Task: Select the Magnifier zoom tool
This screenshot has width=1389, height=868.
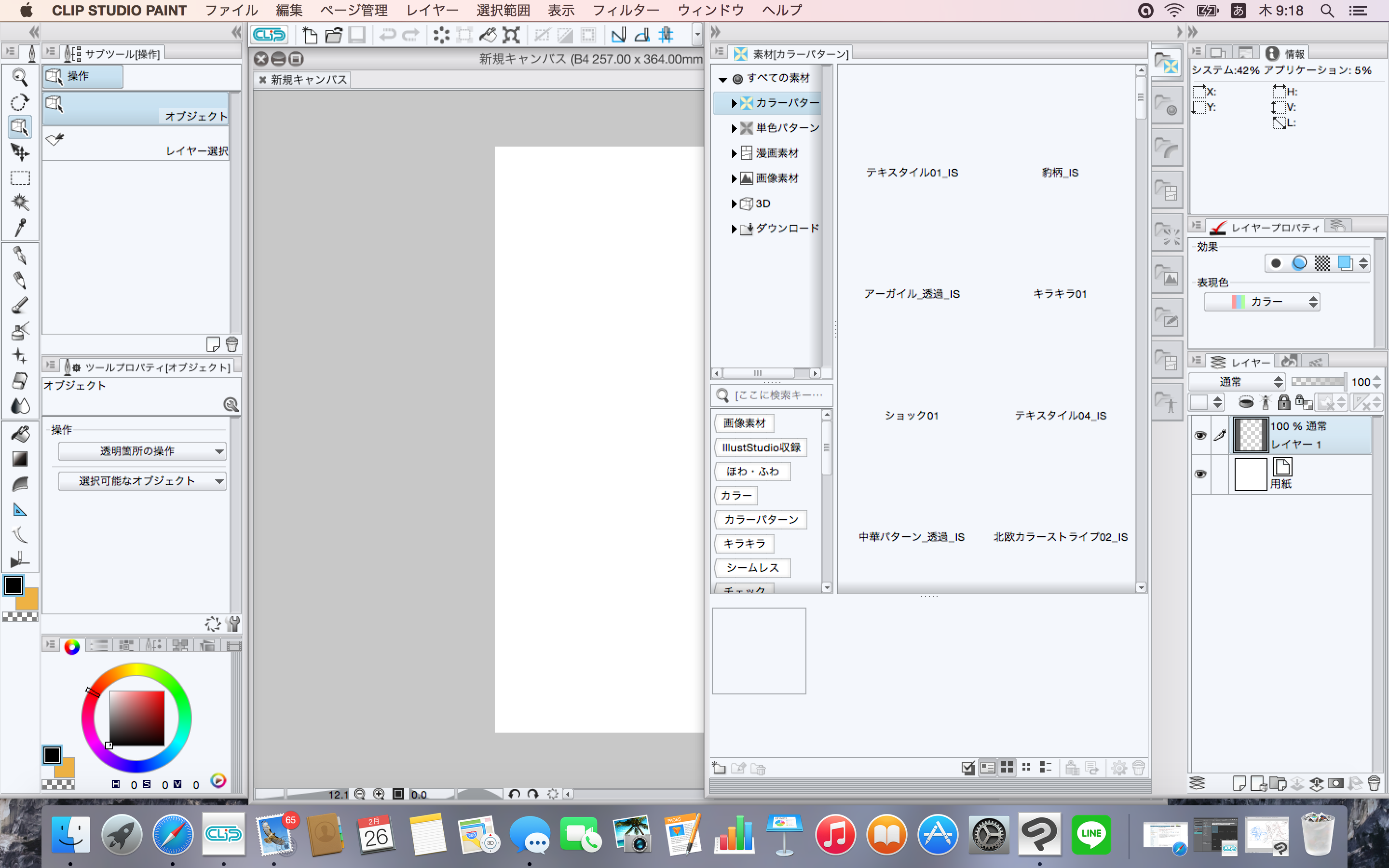Action: [x=20, y=76]
